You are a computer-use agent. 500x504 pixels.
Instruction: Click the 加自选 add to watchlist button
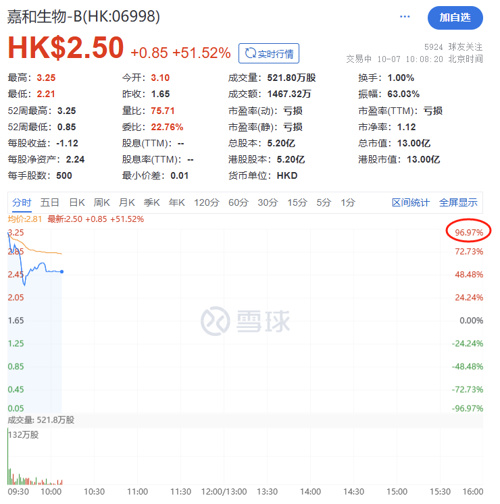coord(455,18)
